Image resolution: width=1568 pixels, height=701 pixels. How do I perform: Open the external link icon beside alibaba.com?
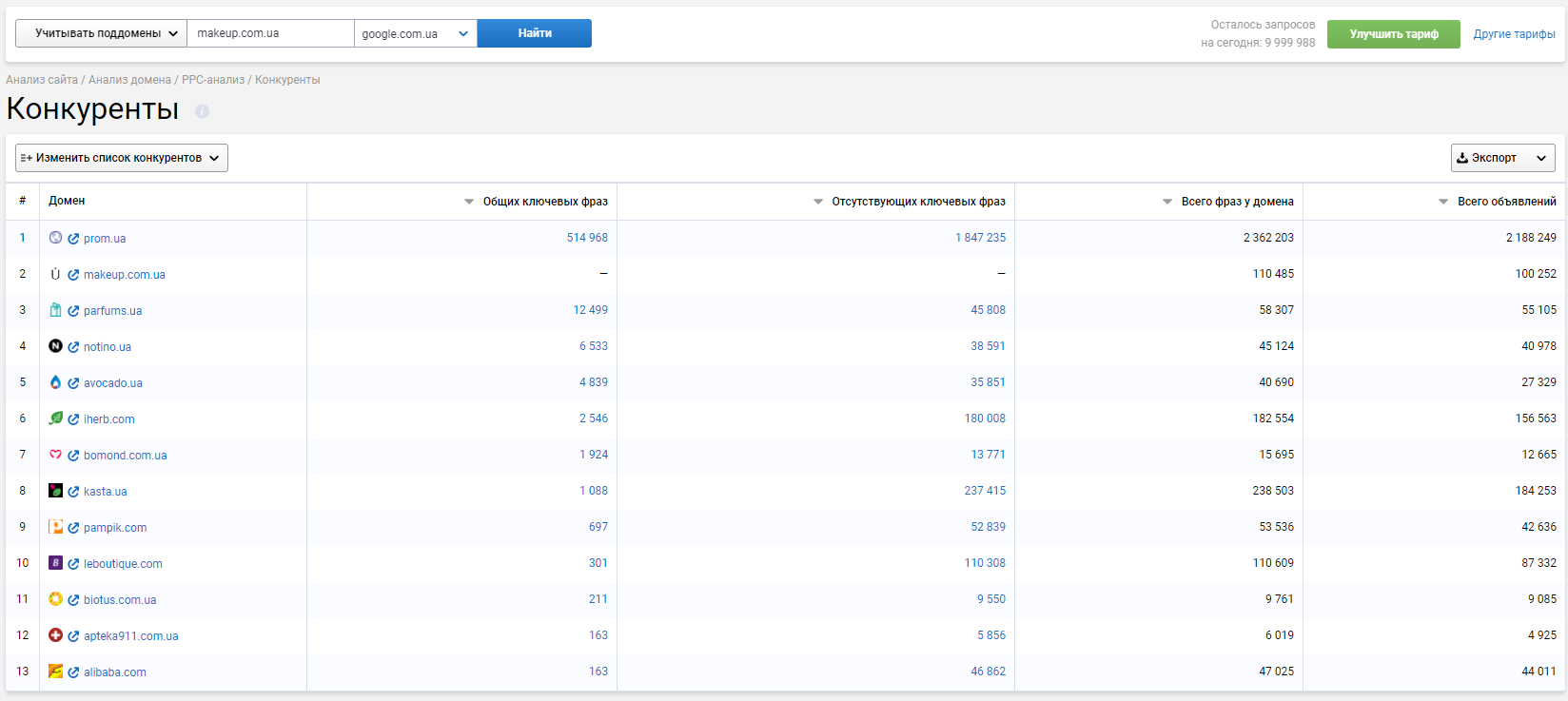(73, 672)
